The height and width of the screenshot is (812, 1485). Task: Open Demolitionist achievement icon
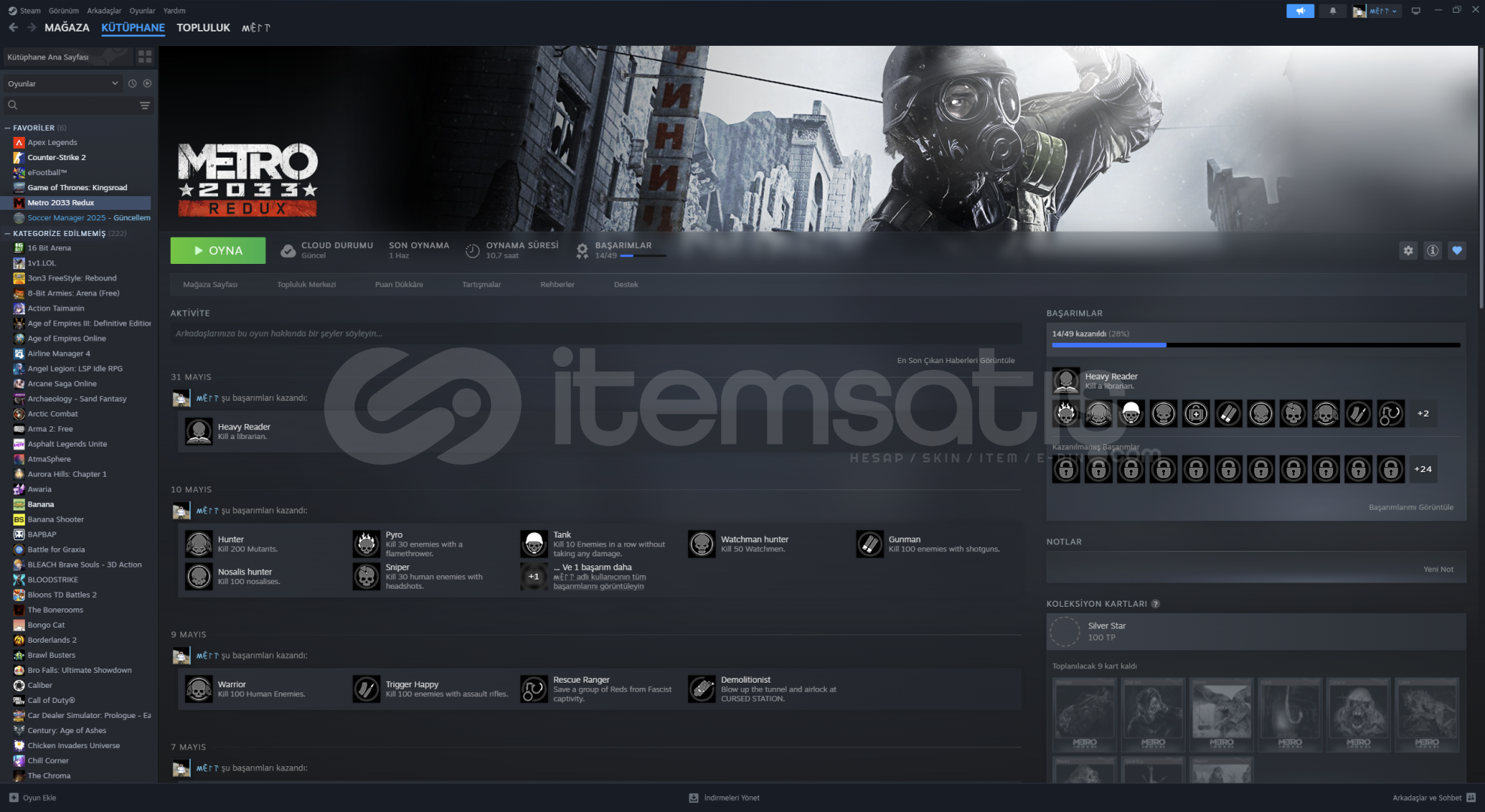702,689
